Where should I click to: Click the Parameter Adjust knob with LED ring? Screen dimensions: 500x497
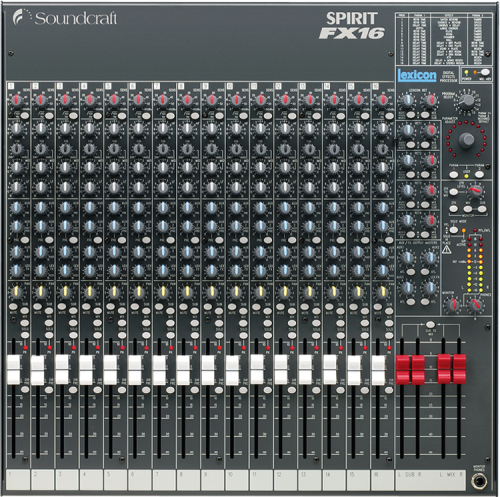tap(467, 140)
